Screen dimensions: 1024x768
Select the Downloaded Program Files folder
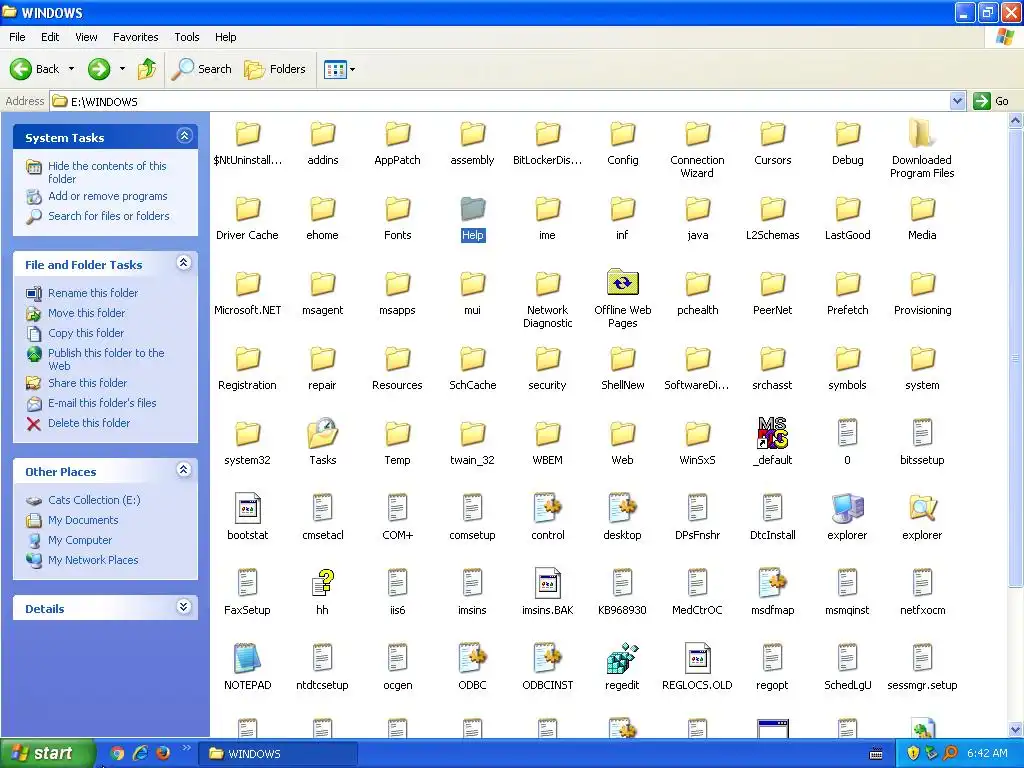click(x=922, y=133)
